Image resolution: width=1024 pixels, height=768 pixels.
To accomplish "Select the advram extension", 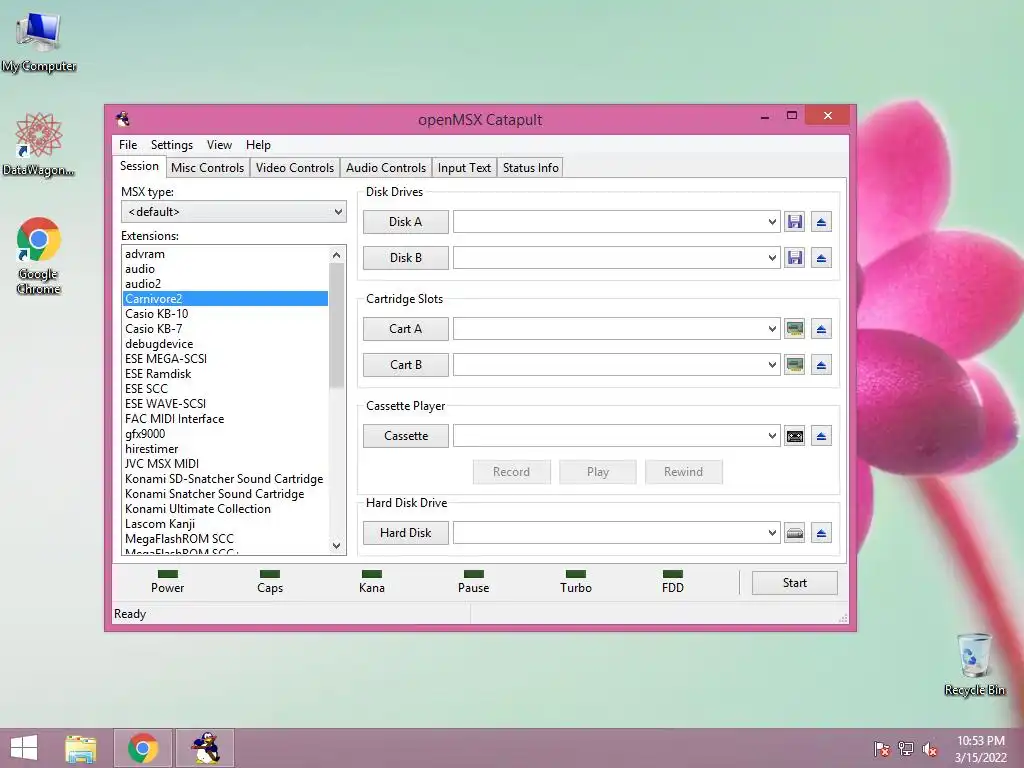I will tap(225, 254).
